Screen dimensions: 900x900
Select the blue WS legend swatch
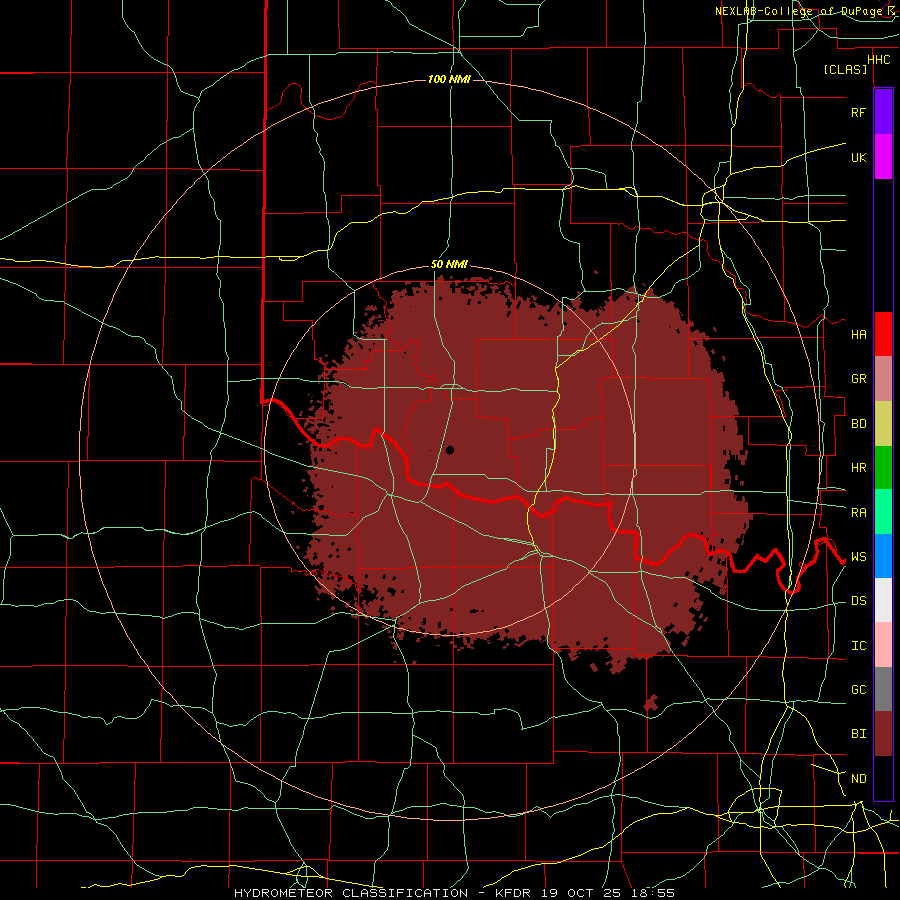coord(883,556)
